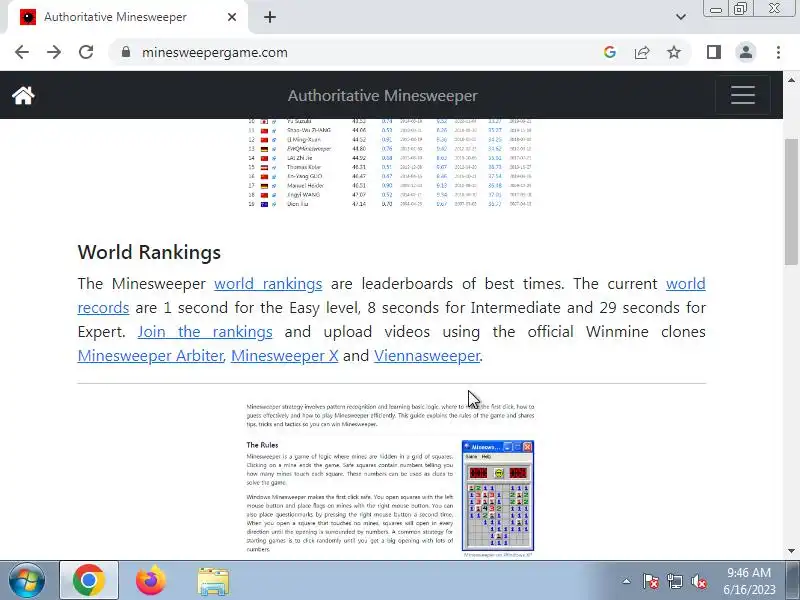Screen dimensions: 800x600
Task: Open the Chrome profile avatar
Action: pyautogui.click(x=745, y=52)
